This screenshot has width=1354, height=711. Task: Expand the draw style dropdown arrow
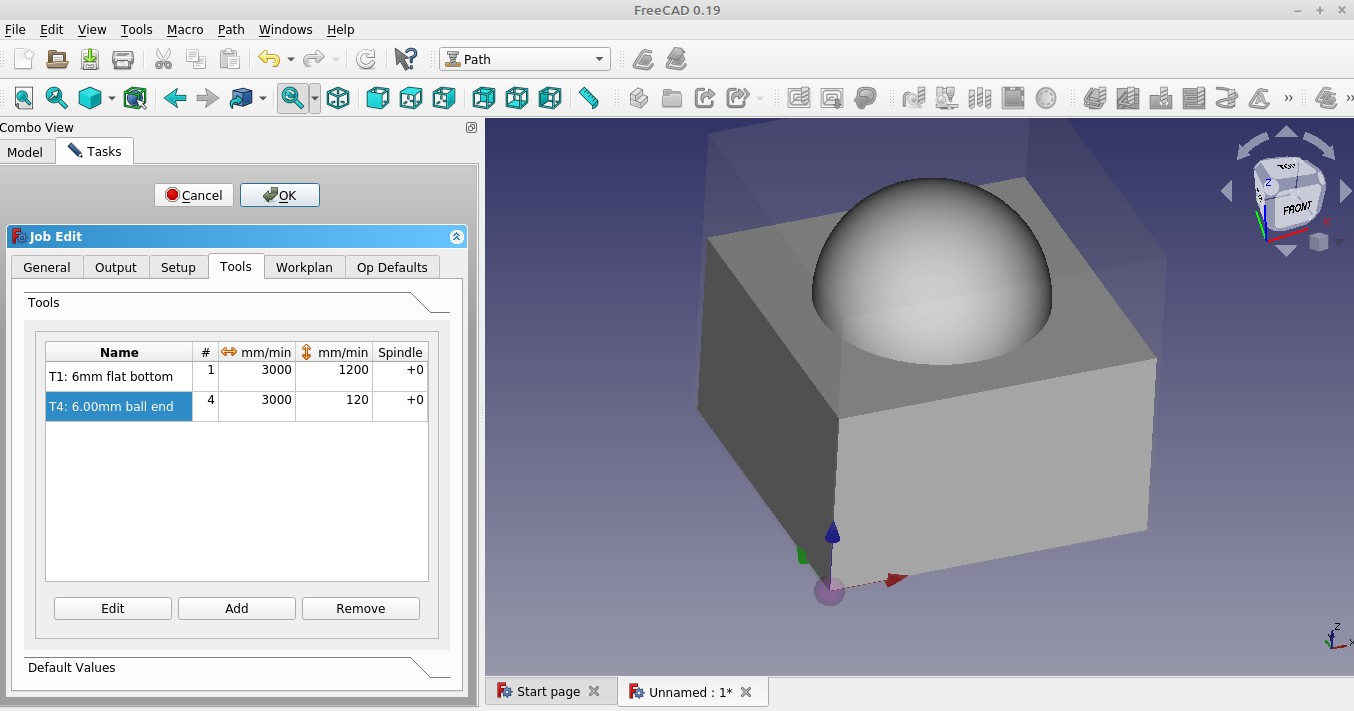[111, 98]
